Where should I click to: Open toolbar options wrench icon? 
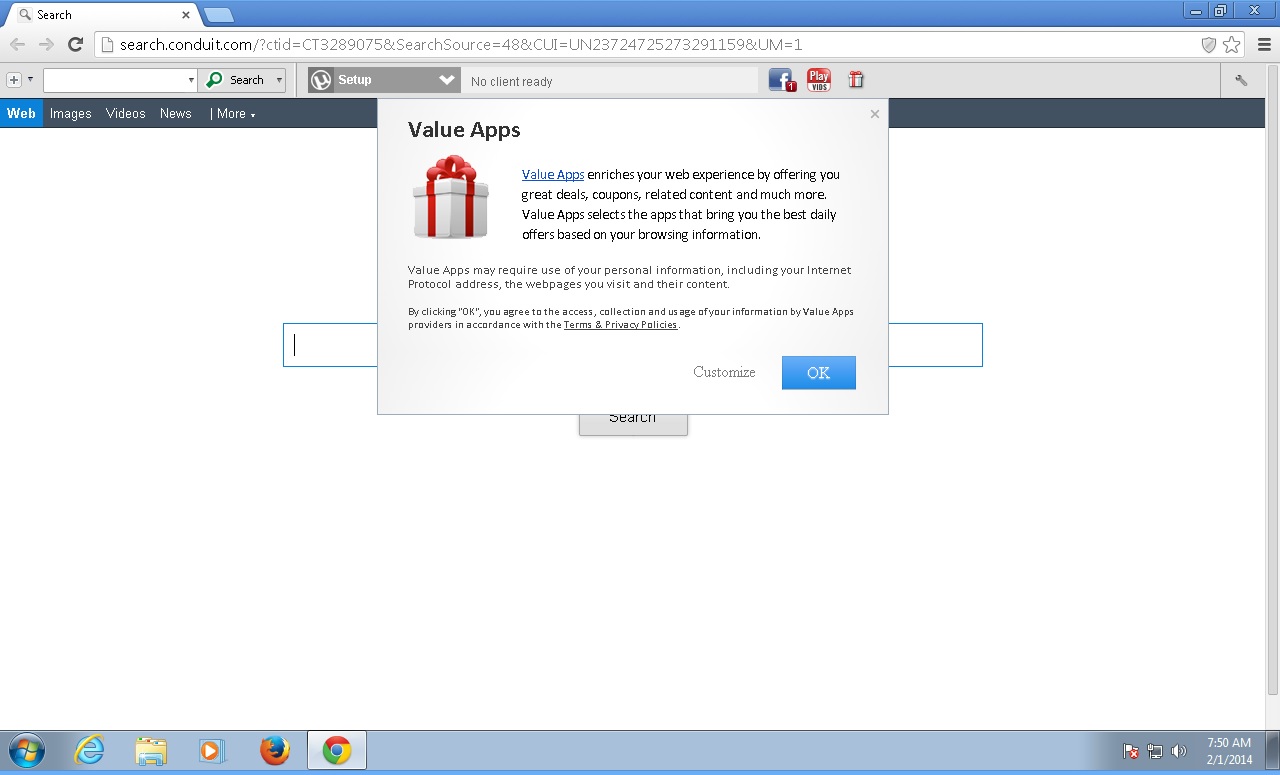coord(1242,81)
